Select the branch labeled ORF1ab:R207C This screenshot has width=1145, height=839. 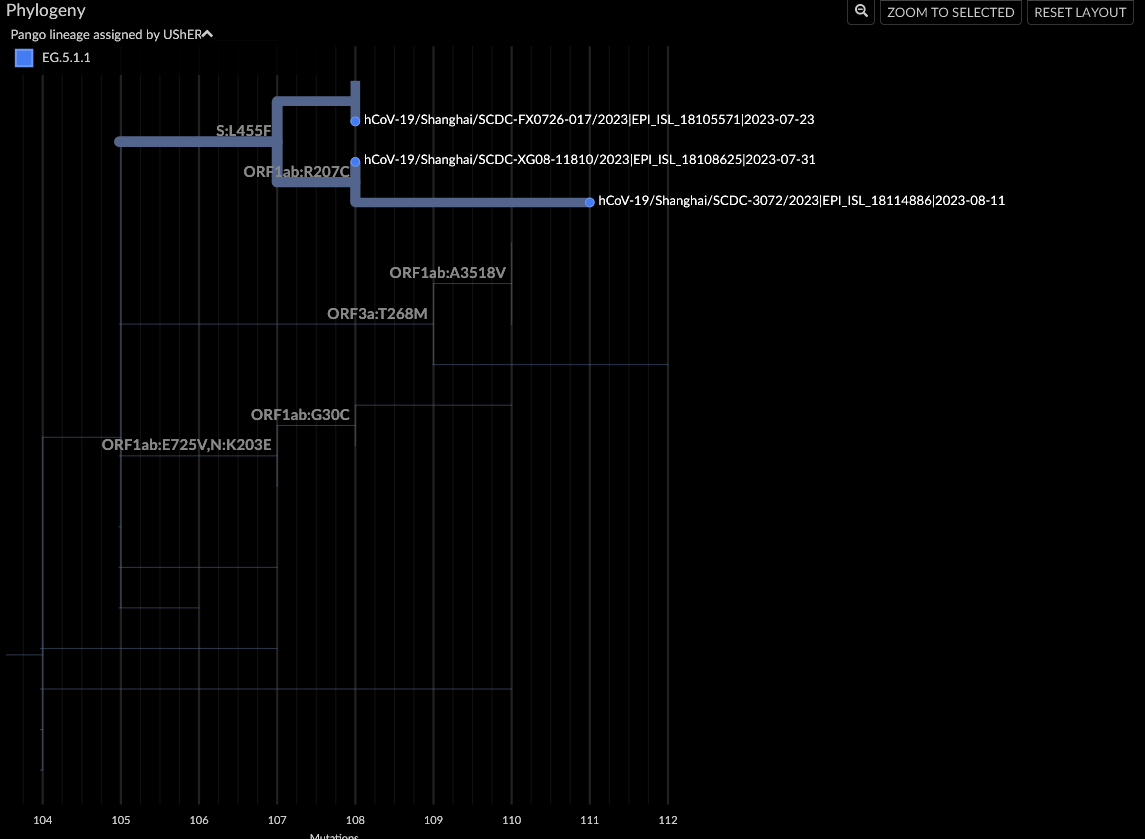[x=296, y=171]
